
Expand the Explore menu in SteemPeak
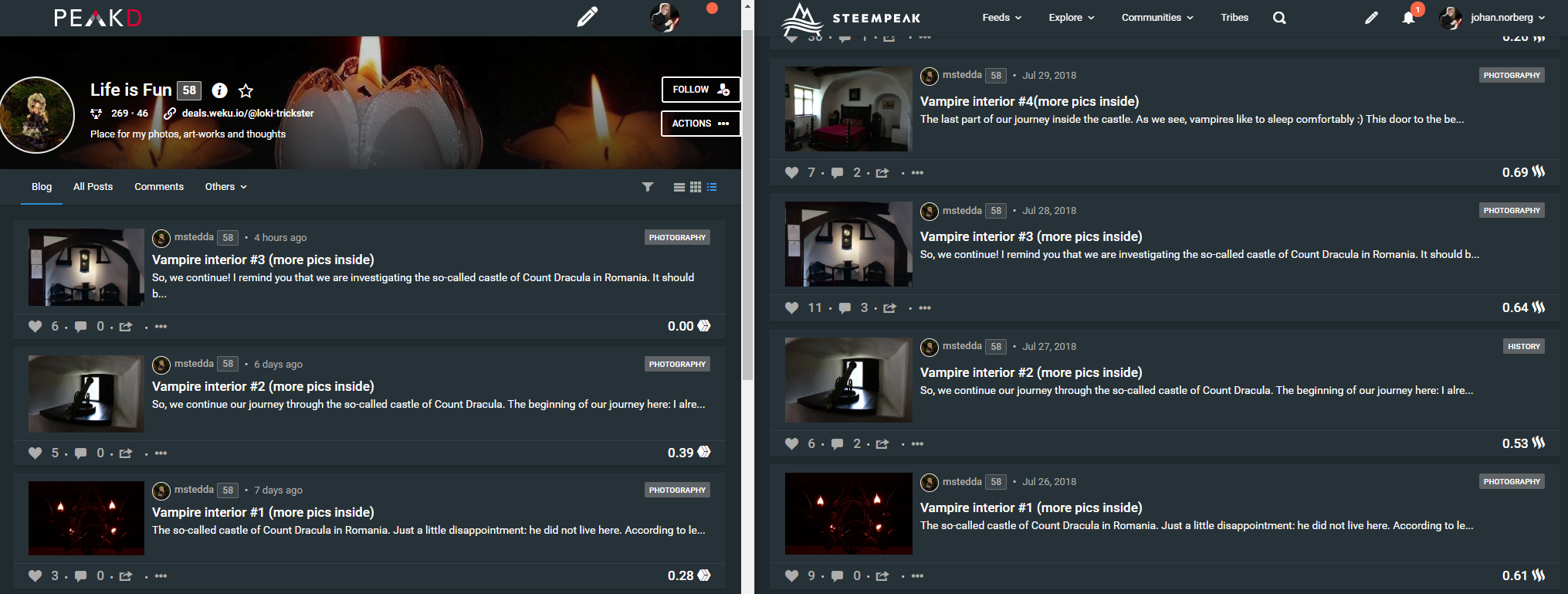[1072, 18]
